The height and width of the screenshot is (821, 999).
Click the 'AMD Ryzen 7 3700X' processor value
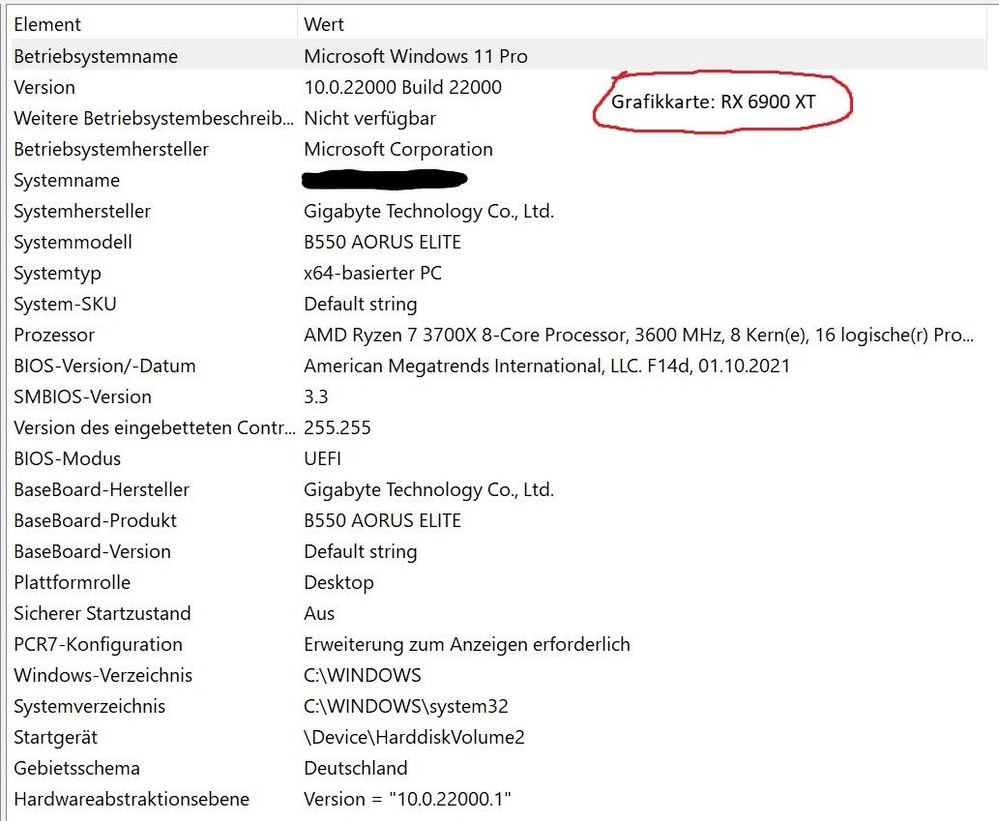(x=638, y=335)
